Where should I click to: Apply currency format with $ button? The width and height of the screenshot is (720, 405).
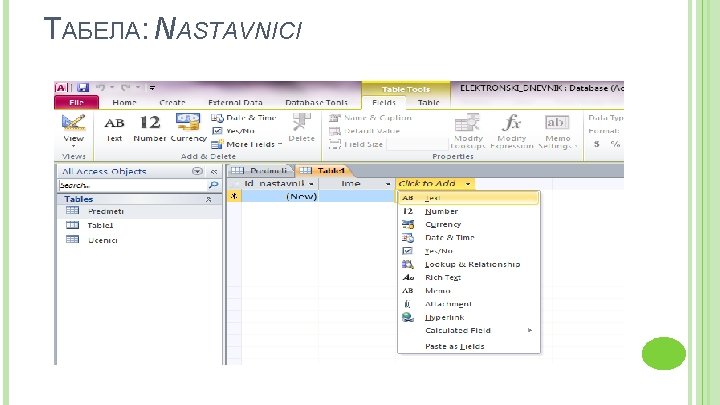(x=596, y=144)
